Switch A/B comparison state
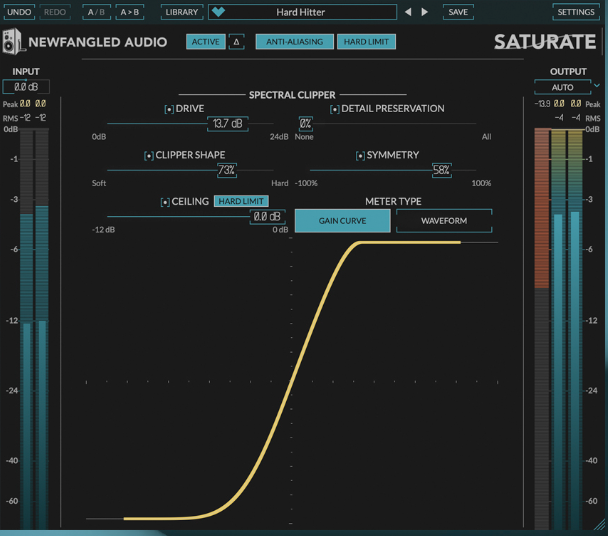608x536 pixels. click(96, 12)
